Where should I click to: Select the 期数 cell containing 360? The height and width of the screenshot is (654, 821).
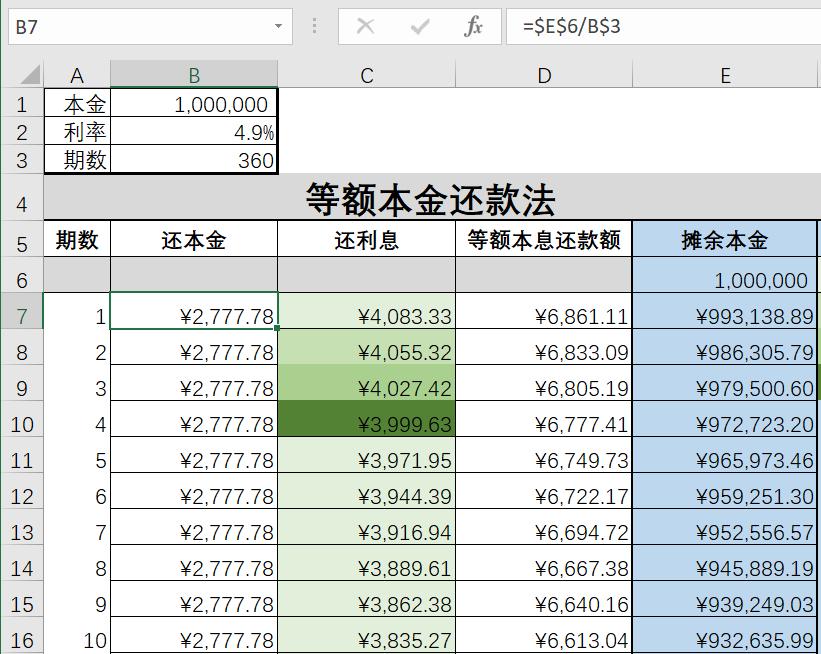pos(195,161)
